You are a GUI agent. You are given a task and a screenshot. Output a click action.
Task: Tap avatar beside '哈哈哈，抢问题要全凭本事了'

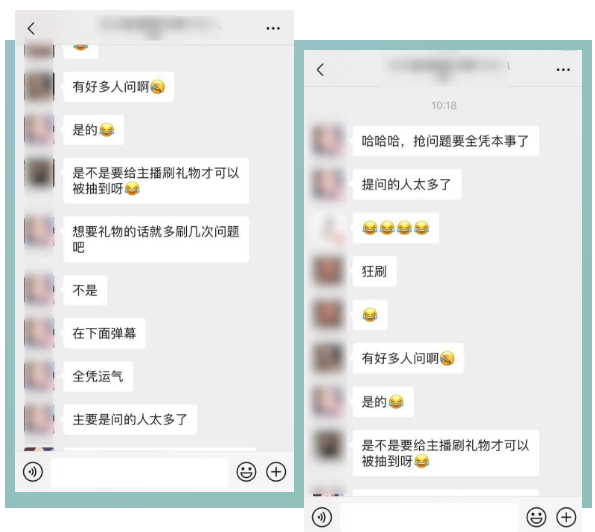pyautogui.click(x=328, y=140)
